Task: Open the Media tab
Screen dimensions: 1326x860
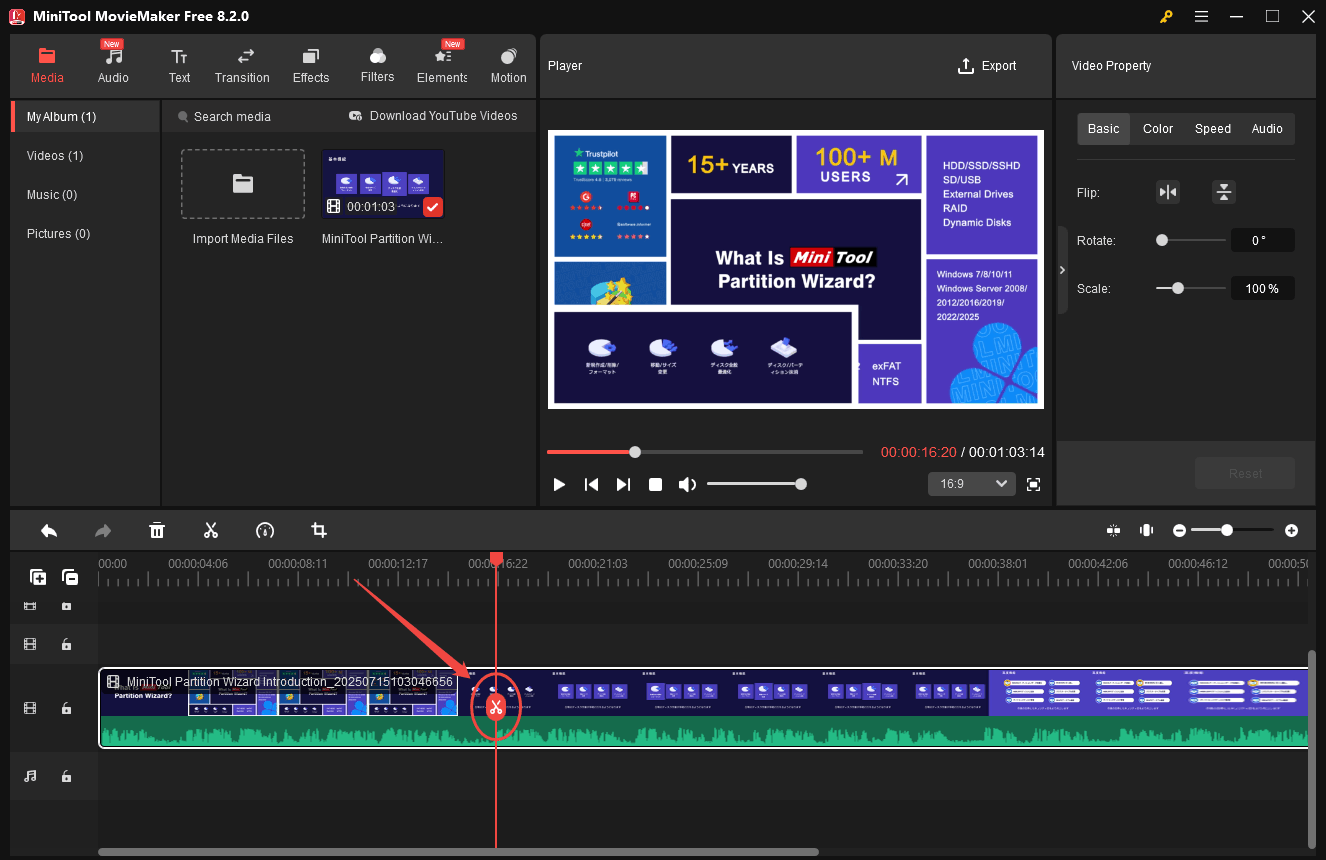Action: click(47, 66)
